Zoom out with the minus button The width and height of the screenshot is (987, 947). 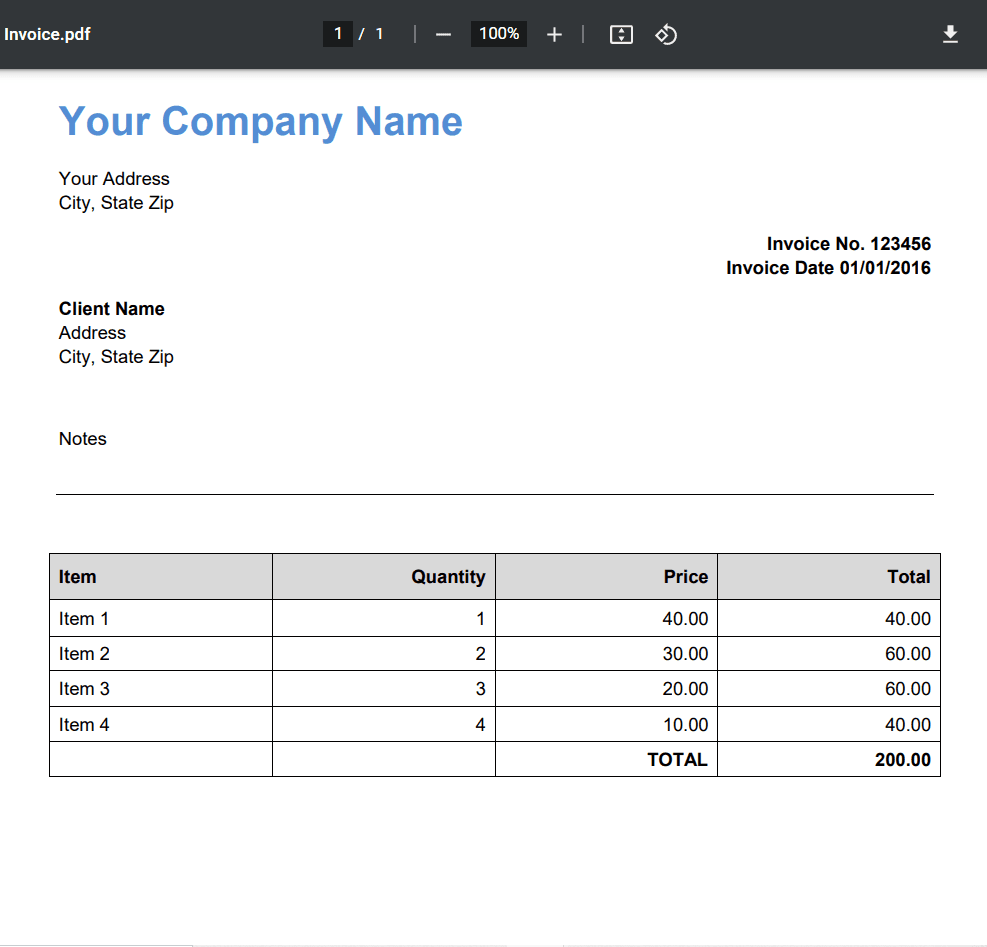(444, 35)
